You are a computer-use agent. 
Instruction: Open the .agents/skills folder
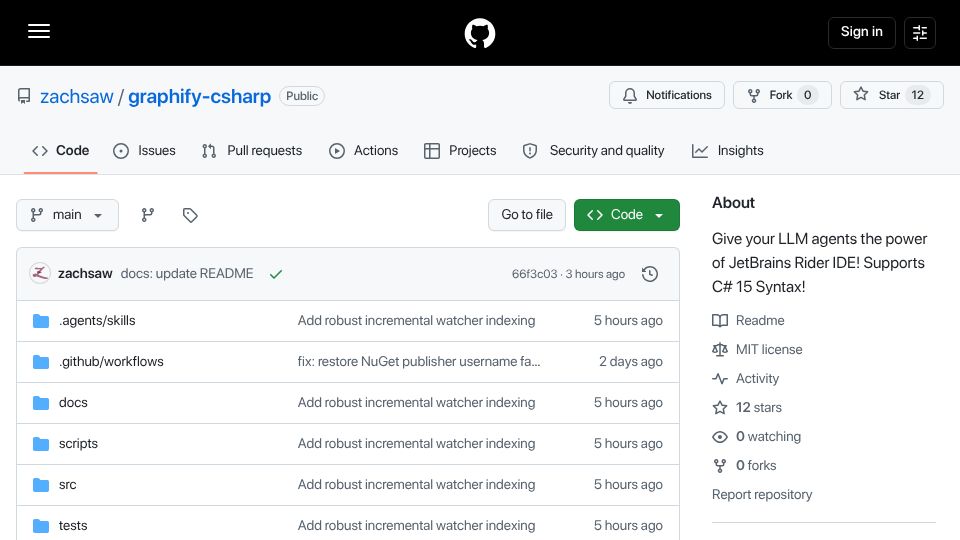pyautogui.click(x=97, y=321)
